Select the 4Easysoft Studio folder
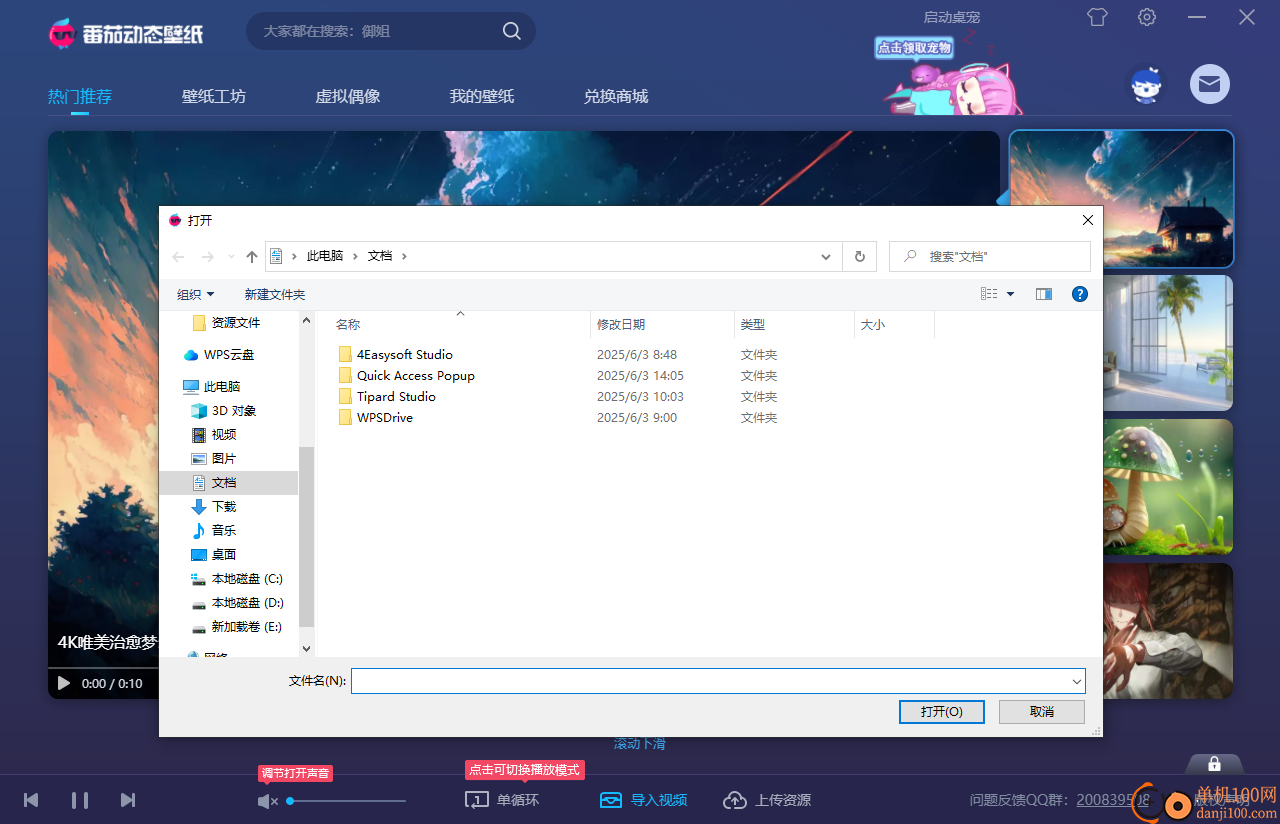 (395, 354)
